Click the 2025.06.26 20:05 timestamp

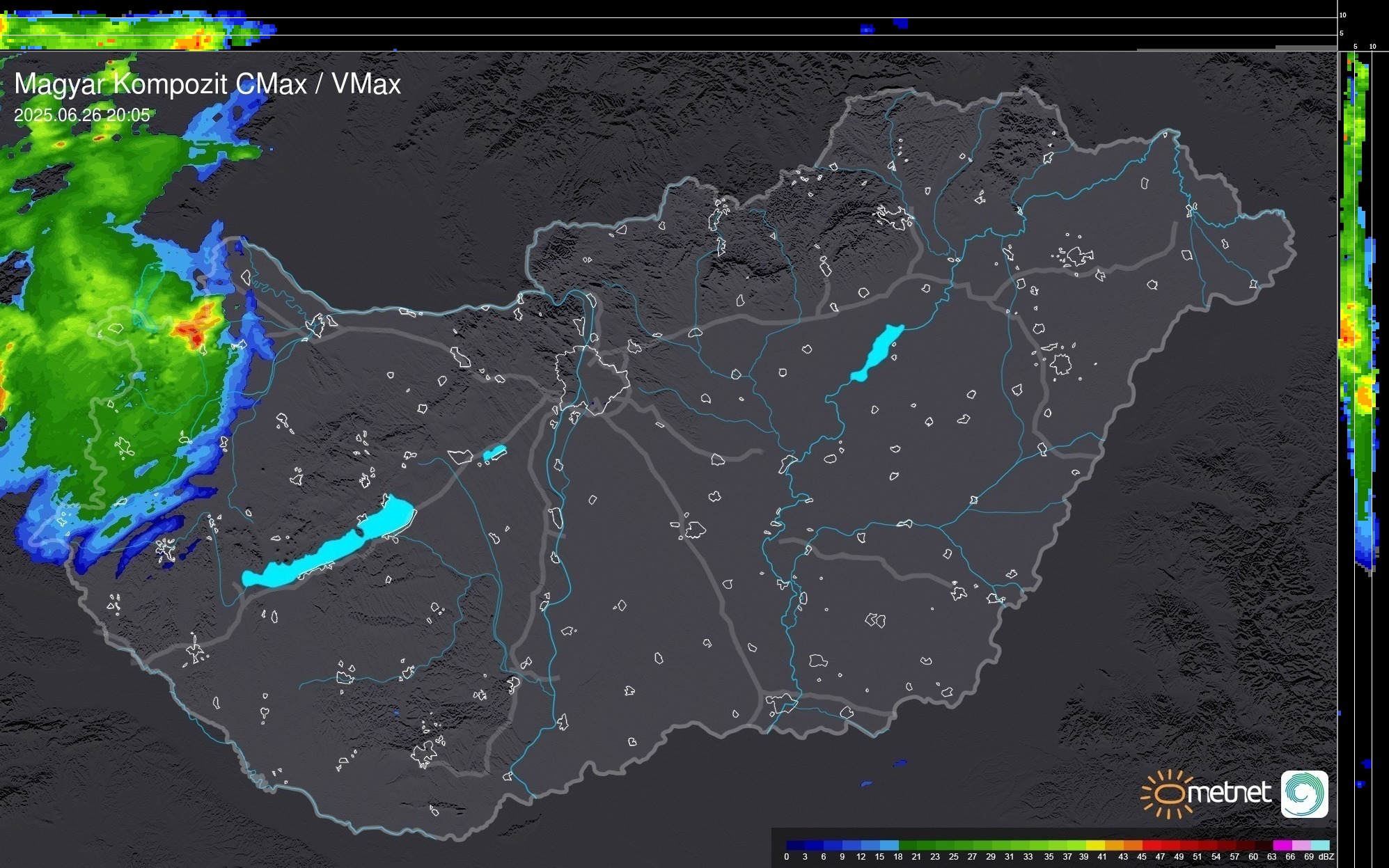pos(81,115)
